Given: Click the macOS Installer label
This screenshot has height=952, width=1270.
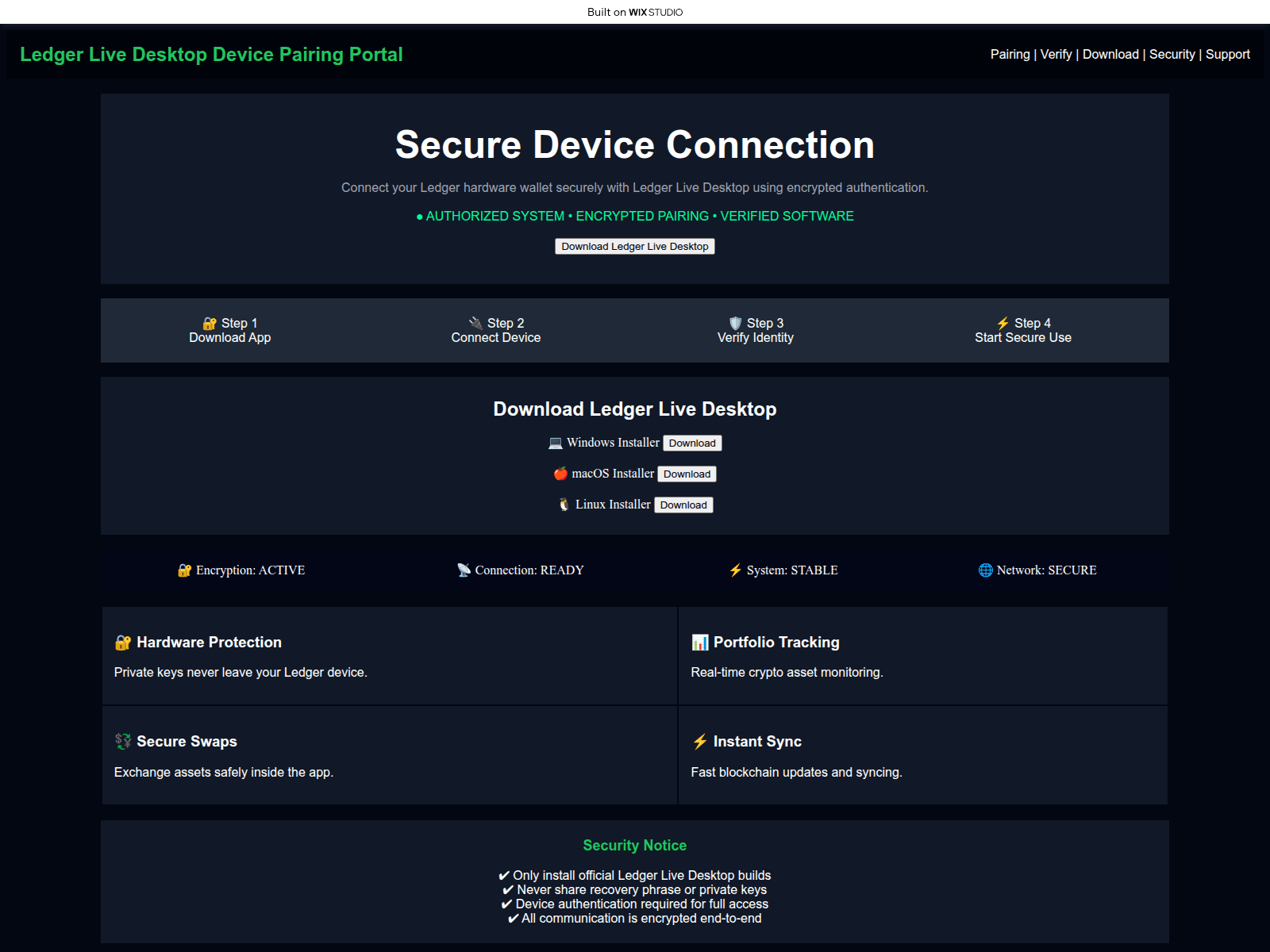Looking at the screenshot, I should pos(613,474).
